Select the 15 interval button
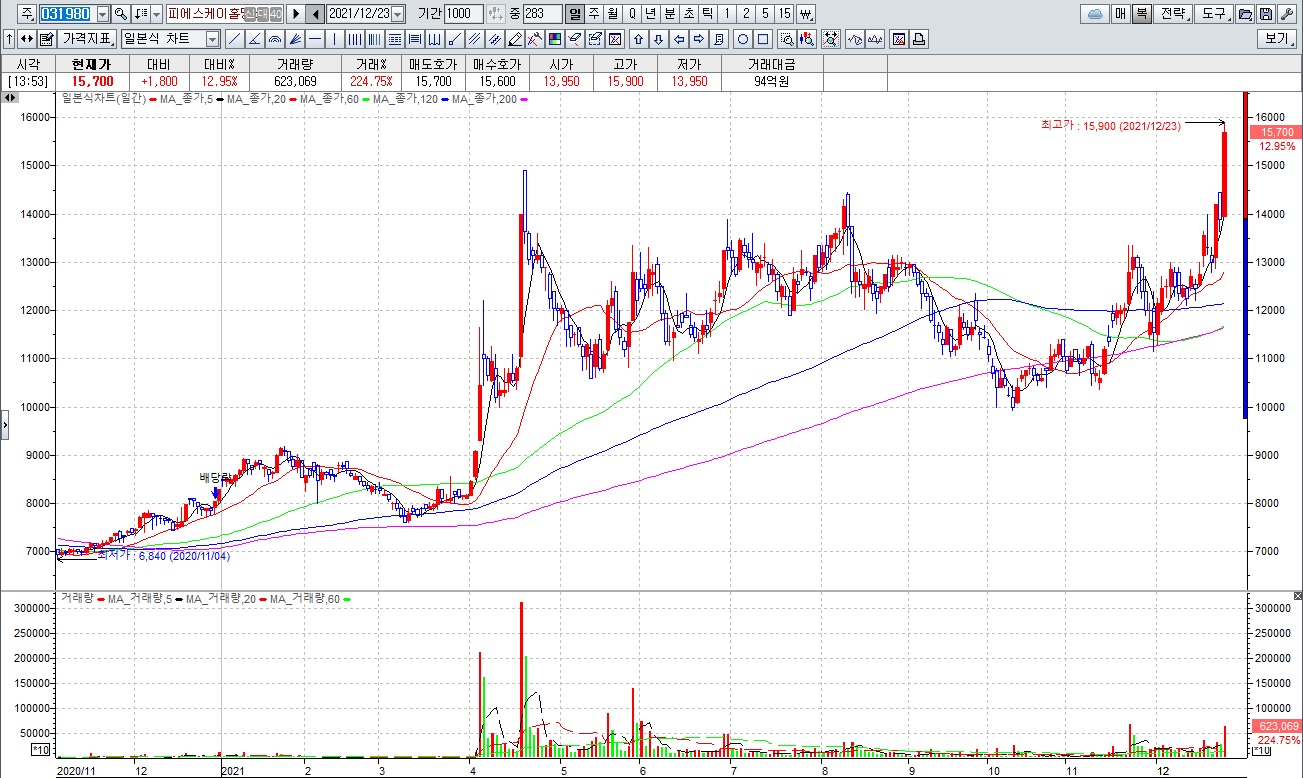1303x778 pixels. pyautogui.click(x=785, y=14)
